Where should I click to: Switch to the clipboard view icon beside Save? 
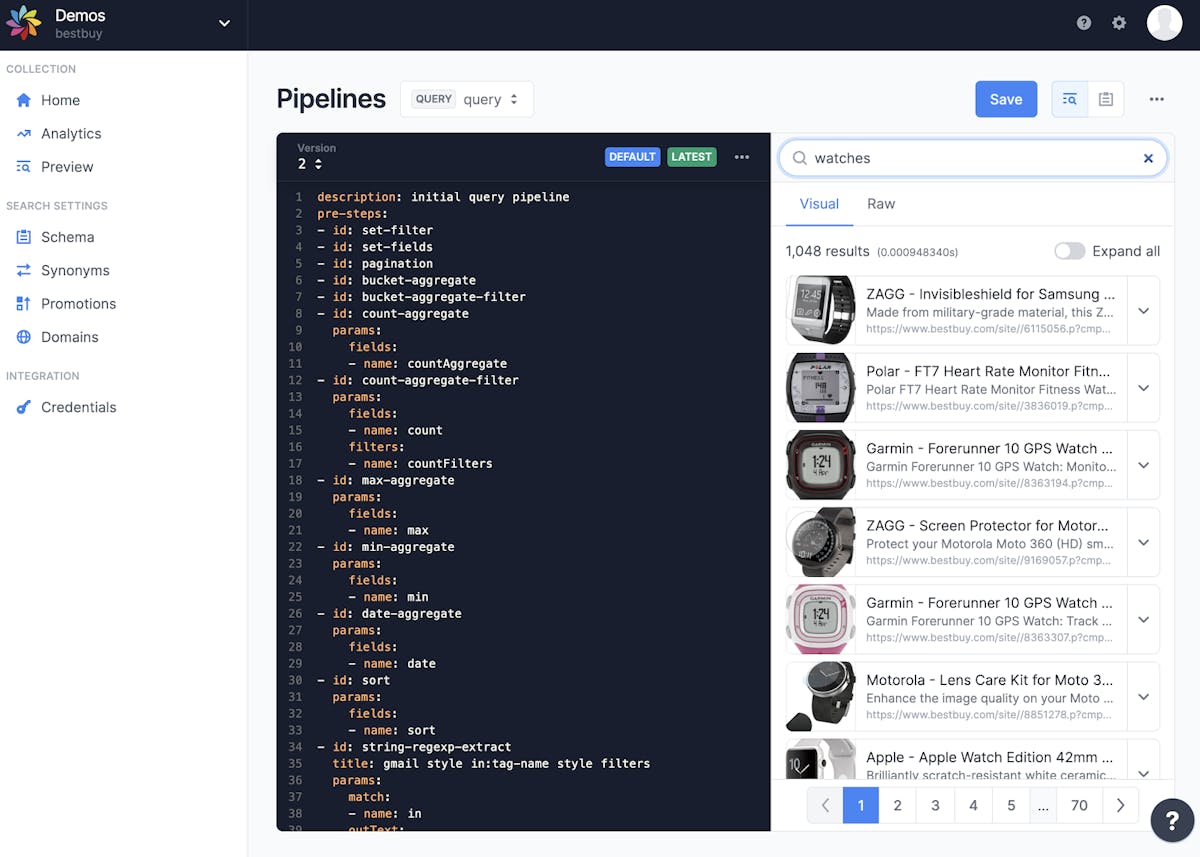[x=1106, y=99]
